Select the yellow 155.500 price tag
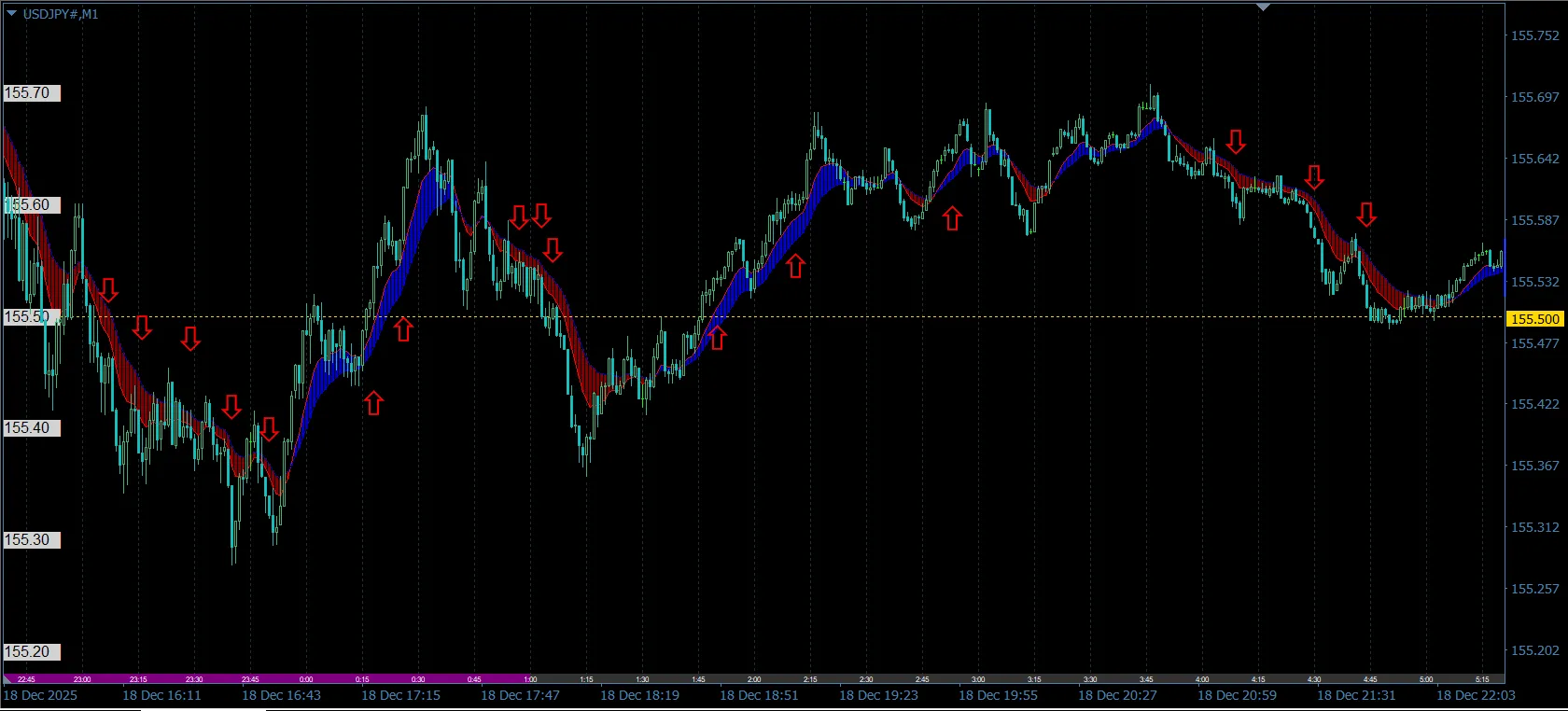 1534,319
